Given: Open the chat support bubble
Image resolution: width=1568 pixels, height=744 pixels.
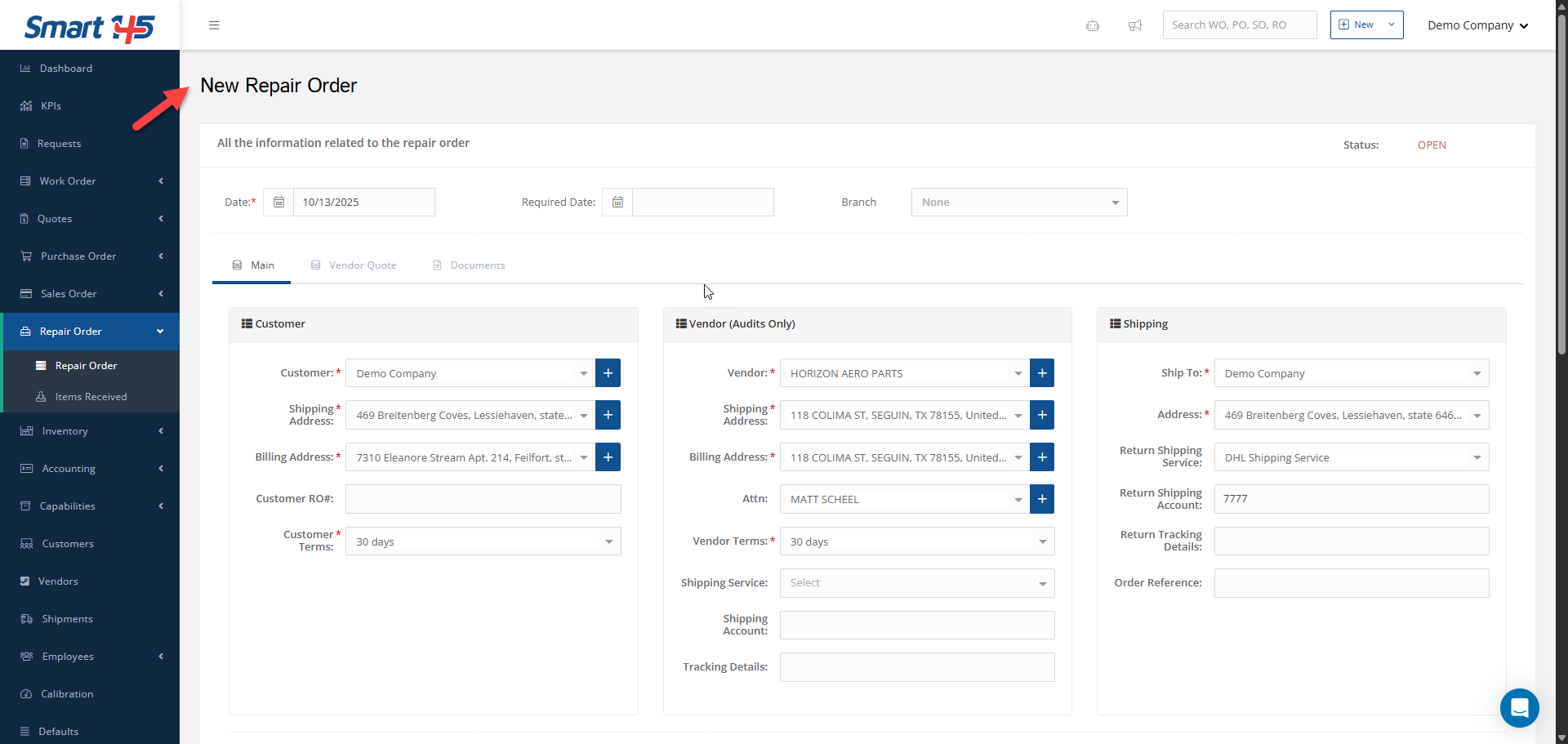Looking at the screenshot, I should coord(1519,707).
